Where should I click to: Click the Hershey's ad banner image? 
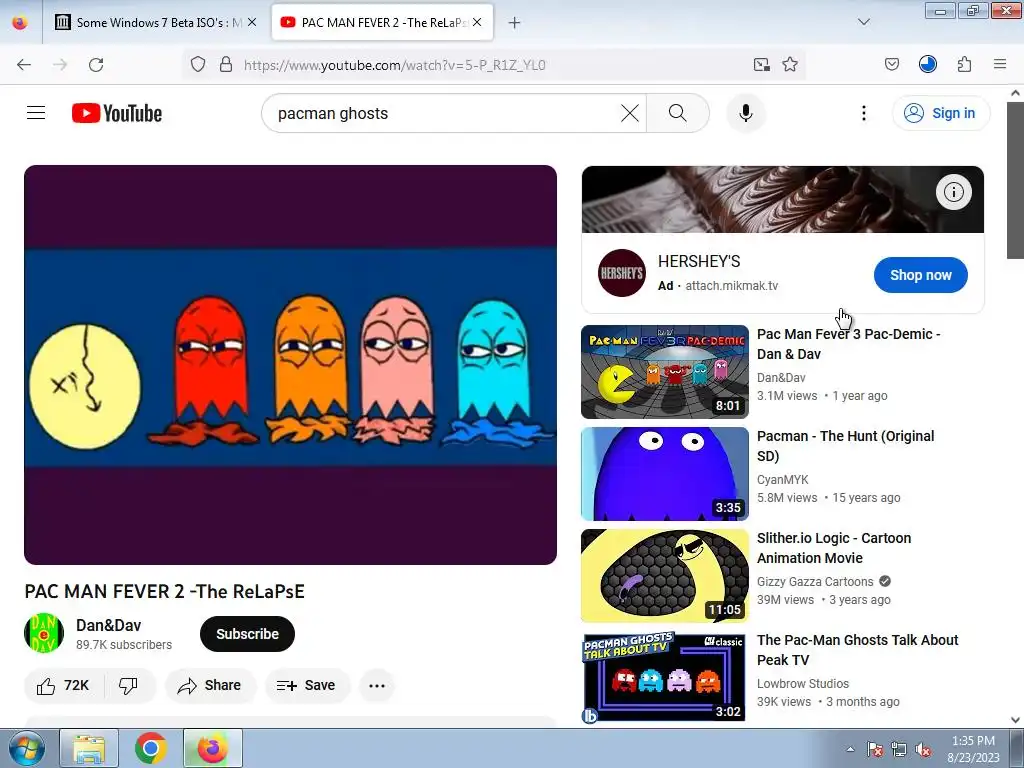click(x=782, y=199)
